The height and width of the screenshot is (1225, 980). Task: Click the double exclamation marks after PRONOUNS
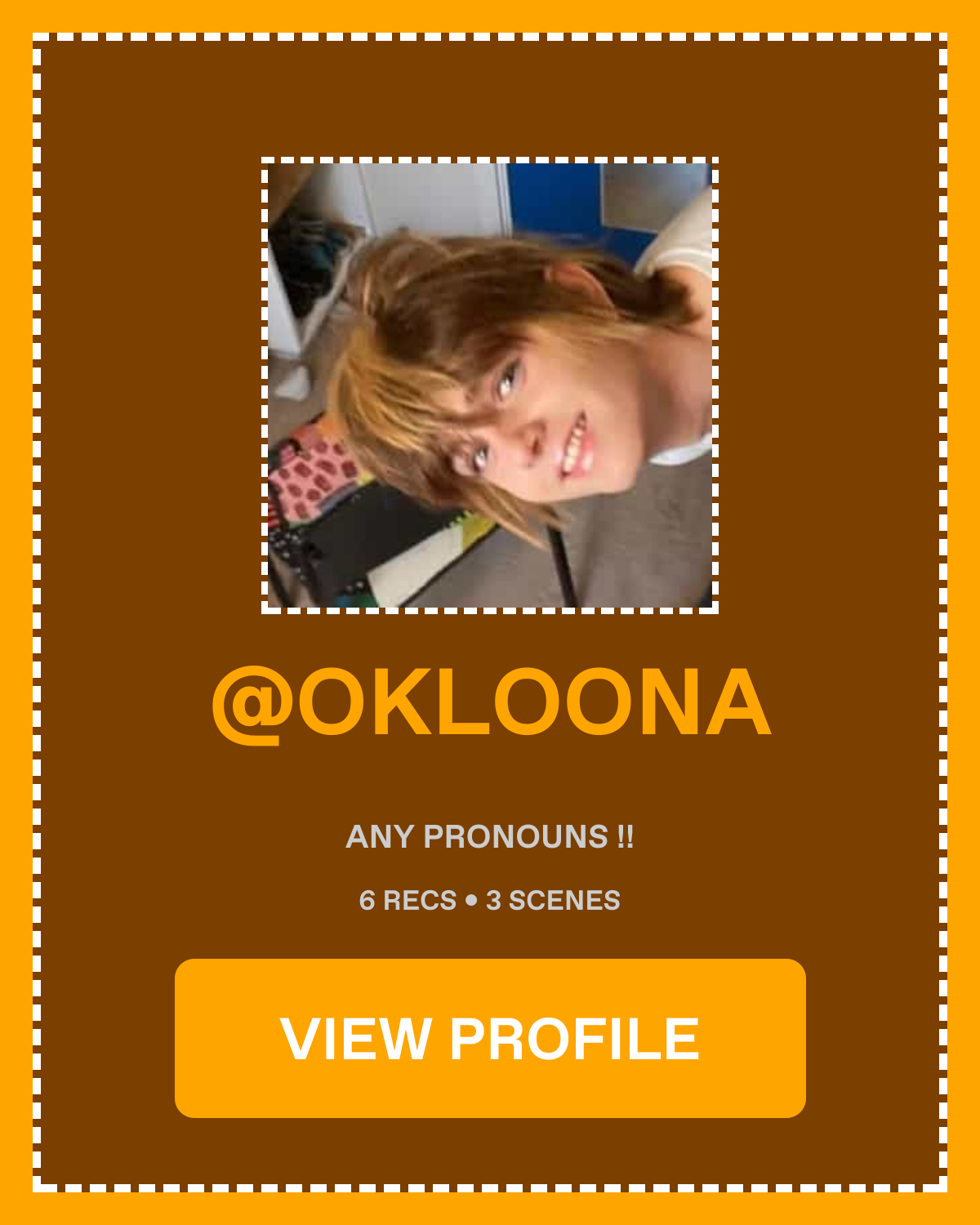click(625, 836)
